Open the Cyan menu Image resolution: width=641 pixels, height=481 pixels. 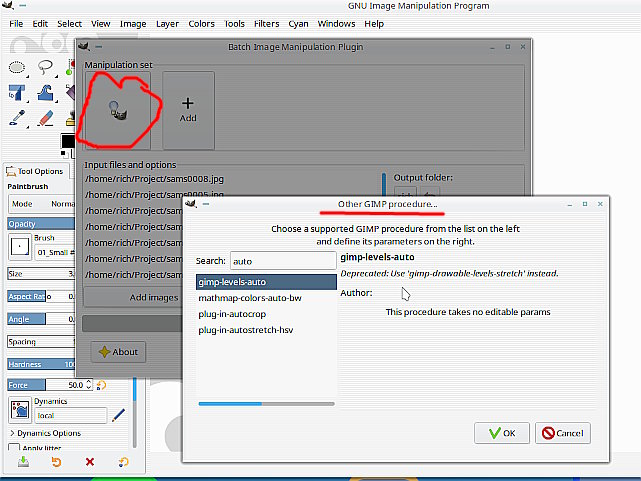tap(298, 24)
